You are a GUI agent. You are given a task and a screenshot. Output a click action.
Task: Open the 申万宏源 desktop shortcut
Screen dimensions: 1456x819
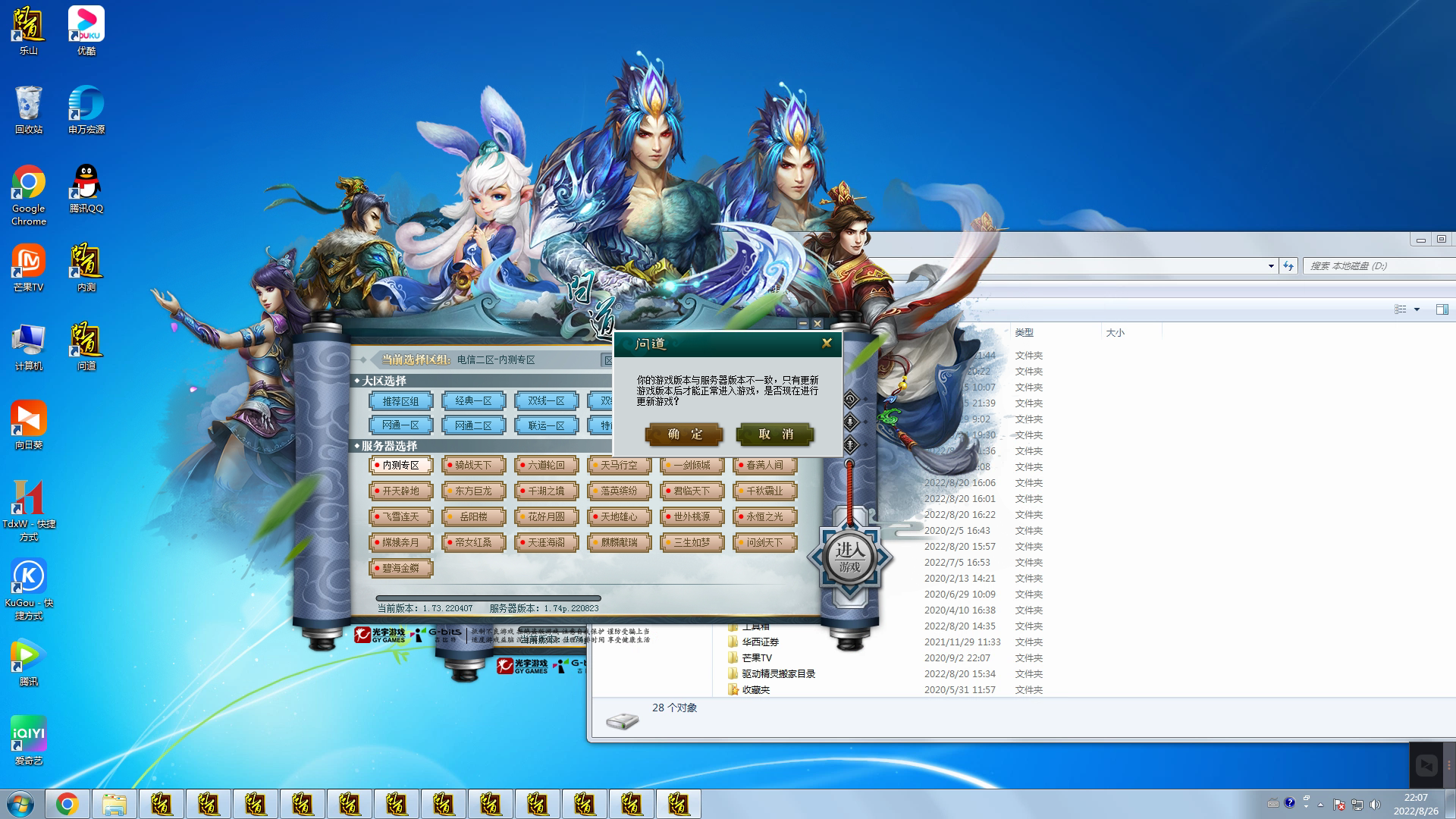tap(86, 110)
